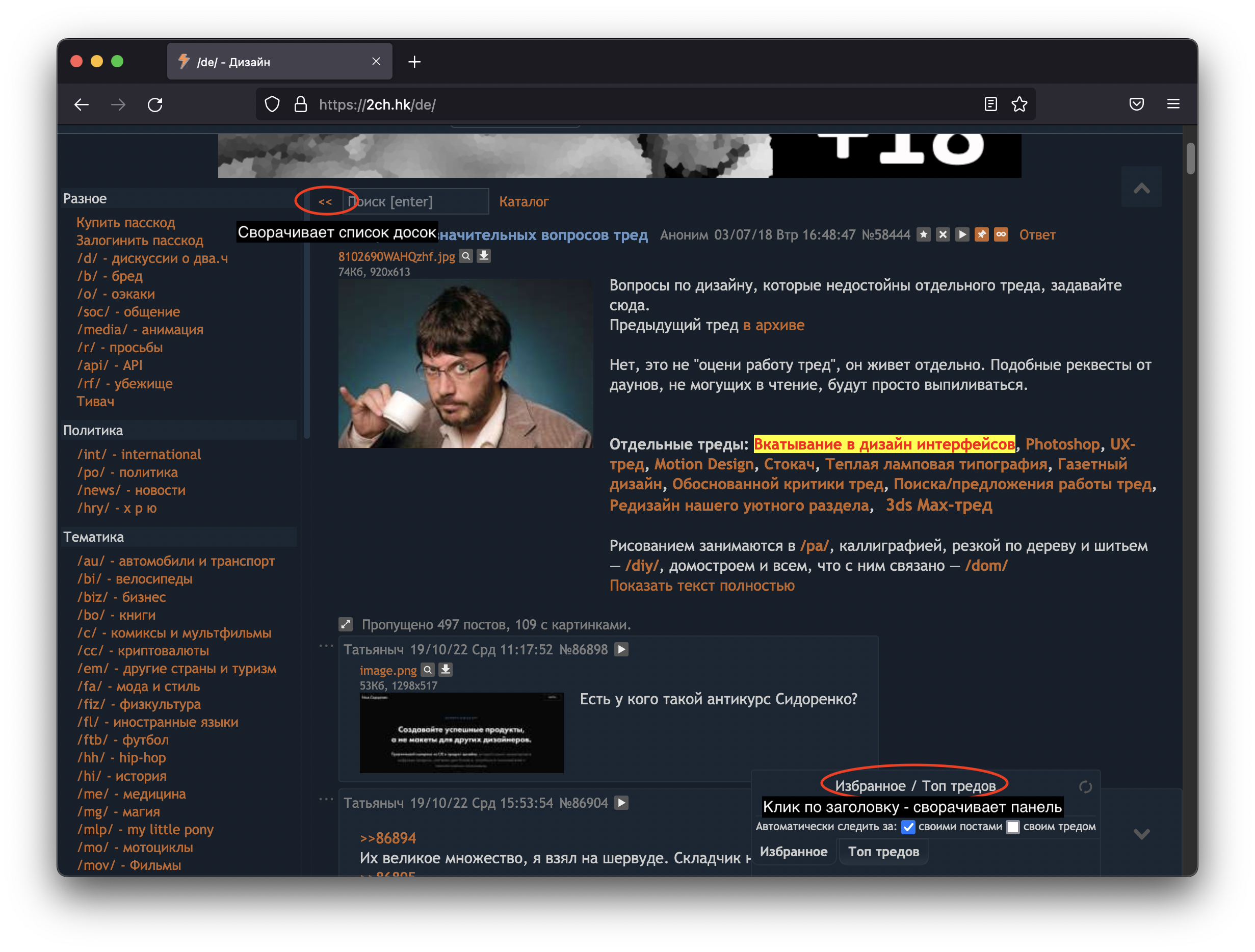The width and height of the screenshot is (1255, 952).
Task: Click 'Показать текст полностью' link
Action: click(x=702, y=586)
